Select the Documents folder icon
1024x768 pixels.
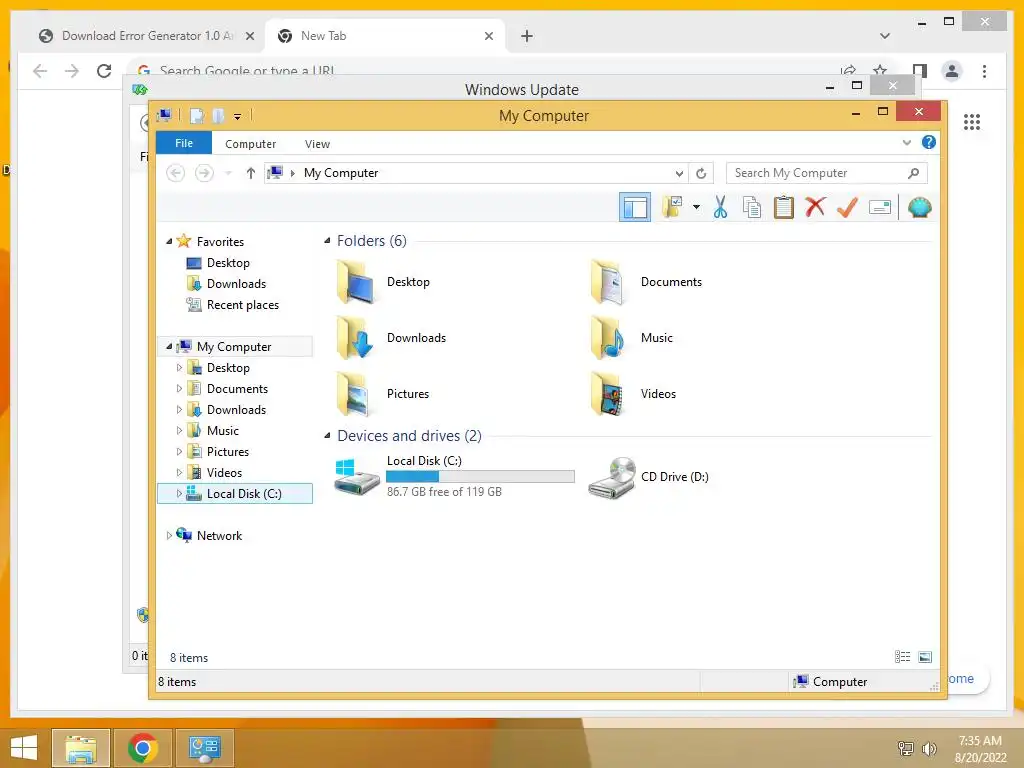tap(609, 281)
